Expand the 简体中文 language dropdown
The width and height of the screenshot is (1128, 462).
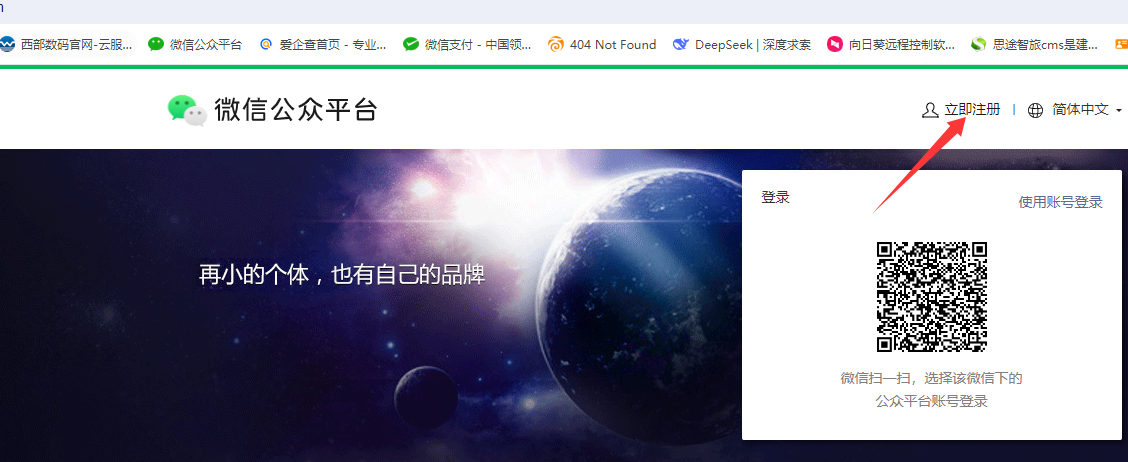1080,110
